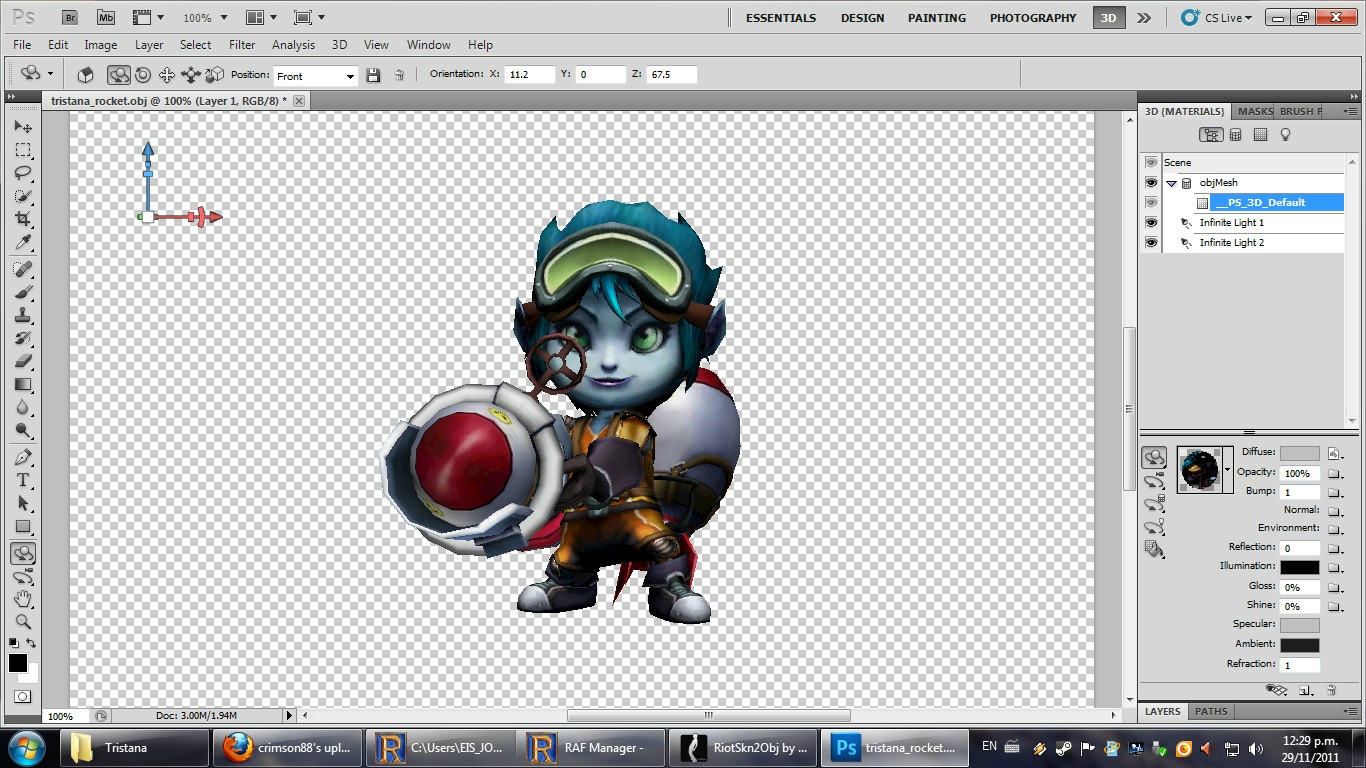Click the Illumination color swatch
1366x768 pixels.
(1299, 567)
